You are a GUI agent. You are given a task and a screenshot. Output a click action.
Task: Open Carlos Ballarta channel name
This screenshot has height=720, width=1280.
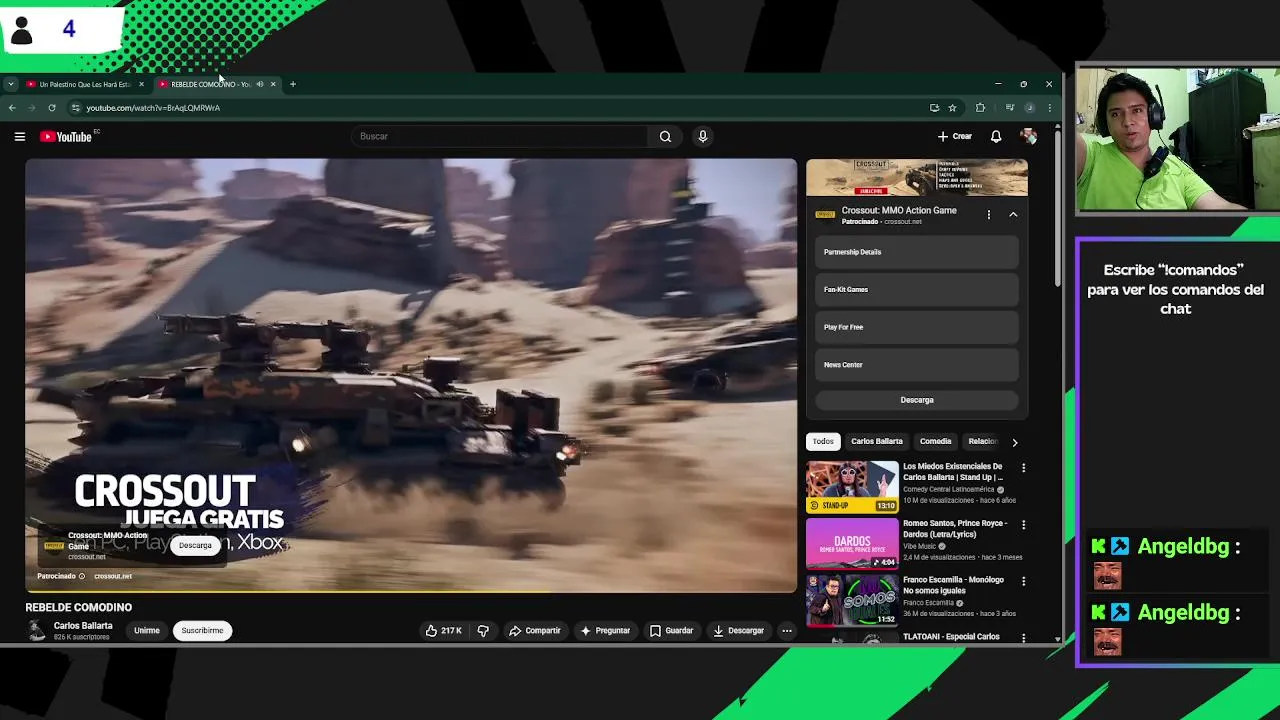click(83, 626)
